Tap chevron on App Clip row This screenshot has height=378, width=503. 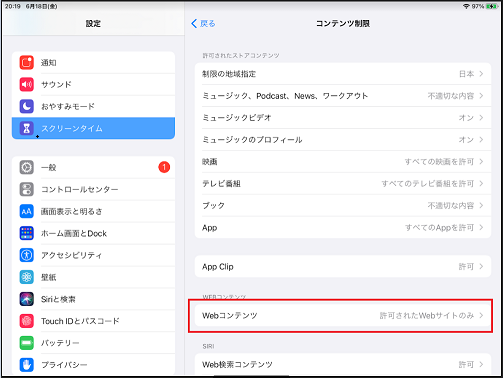pyautogui.click(x=481, y=267)
